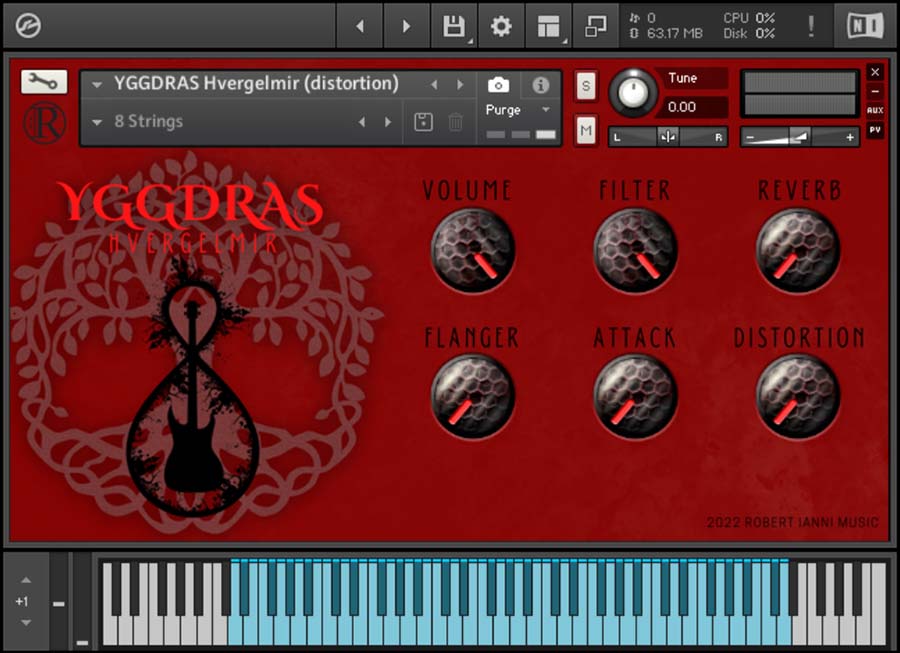This screenshot has height=653, width=900.
Task: Click the FILTER knob
Action: [635, 250]
